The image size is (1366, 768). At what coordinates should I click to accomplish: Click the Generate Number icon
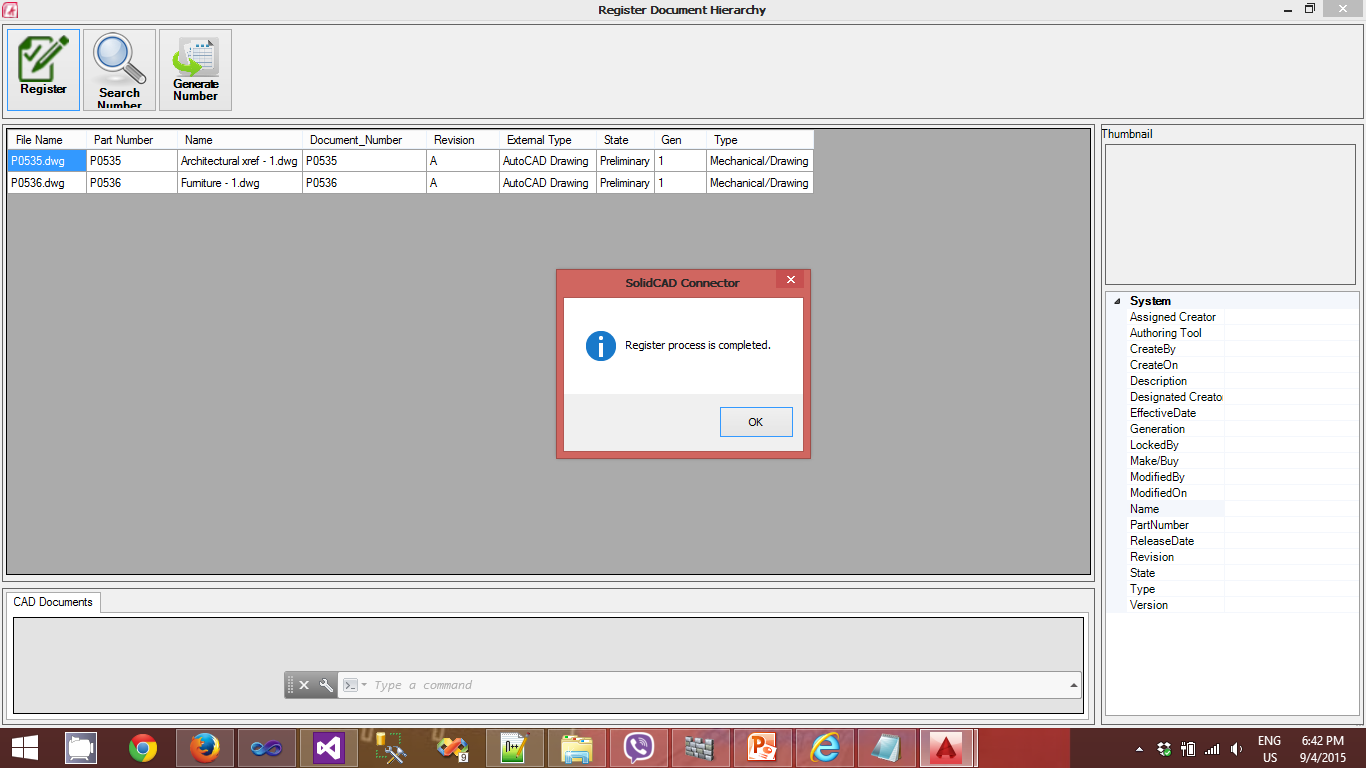click(x=195, y=69)
